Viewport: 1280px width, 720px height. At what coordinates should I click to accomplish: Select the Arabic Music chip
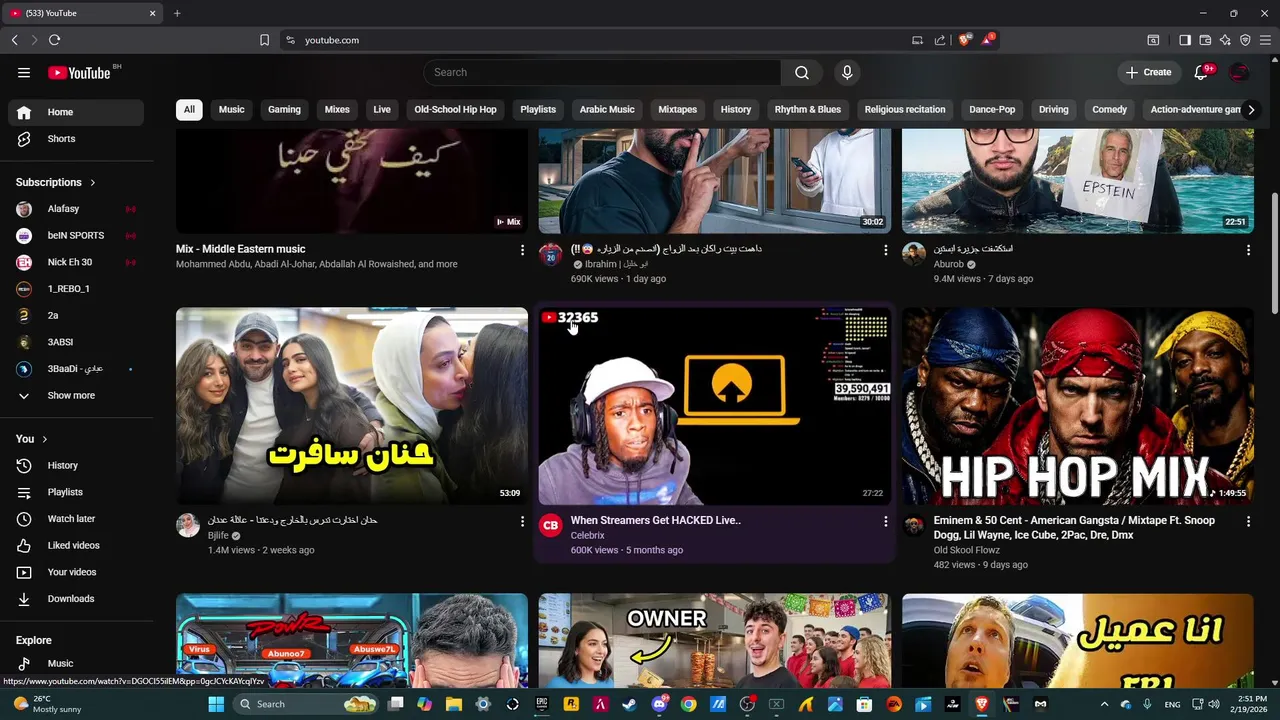click(x=607, y=109)
